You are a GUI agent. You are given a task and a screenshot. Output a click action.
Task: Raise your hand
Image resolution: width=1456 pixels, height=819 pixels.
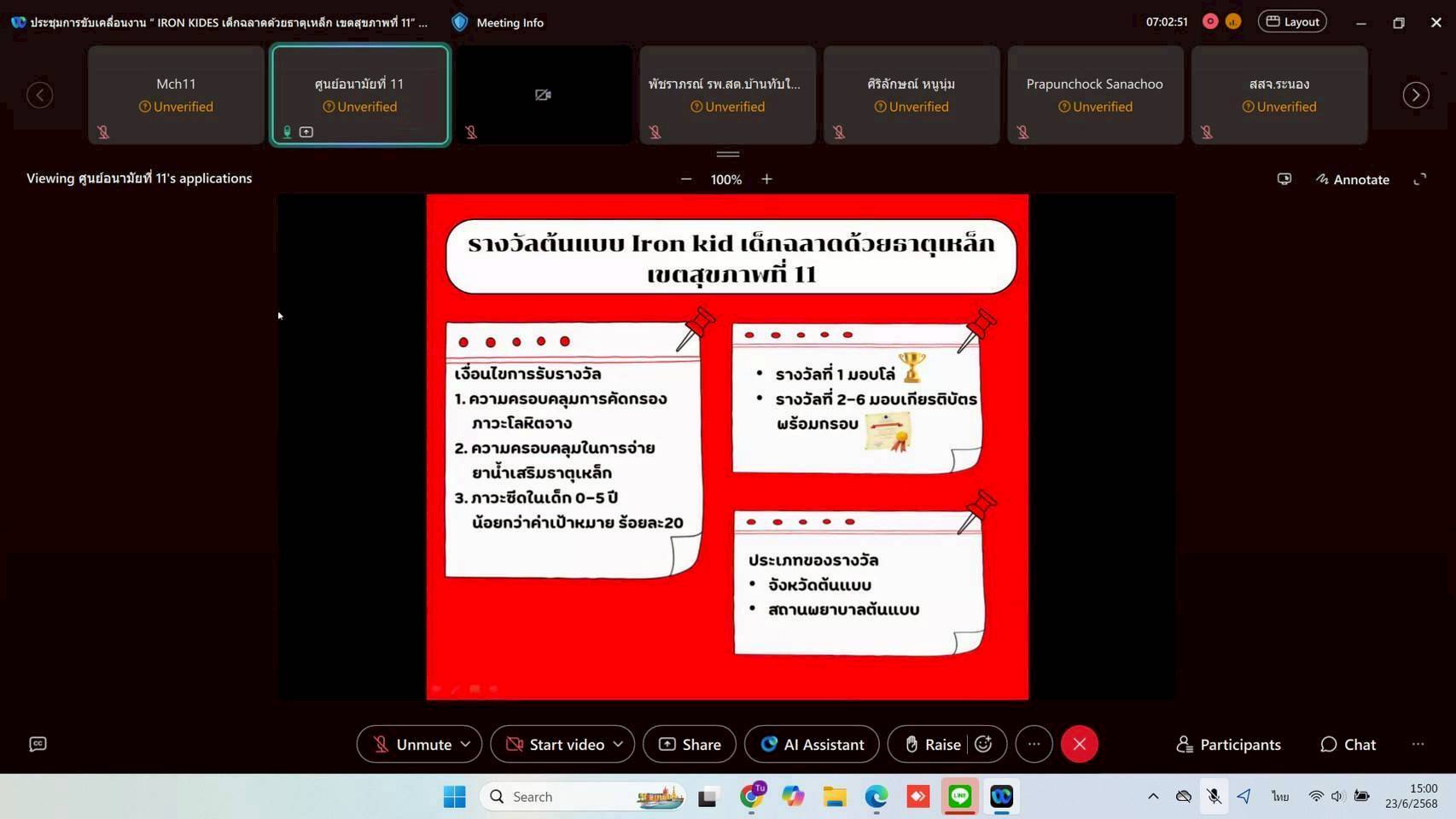[932, 744]
